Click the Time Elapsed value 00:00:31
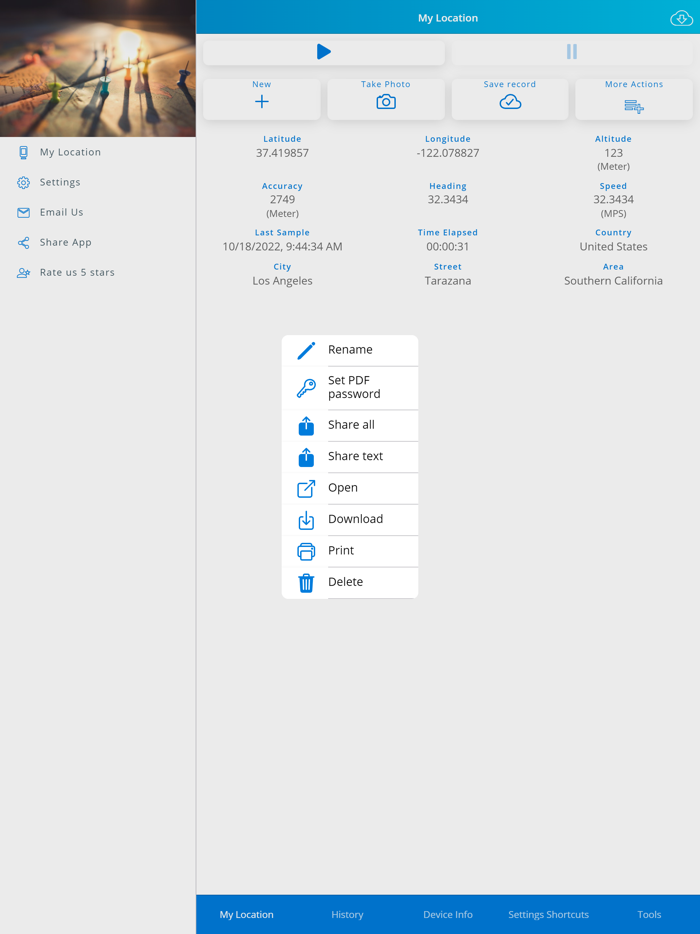The width and height of the screenshot is (700, 934). point(448,247)
